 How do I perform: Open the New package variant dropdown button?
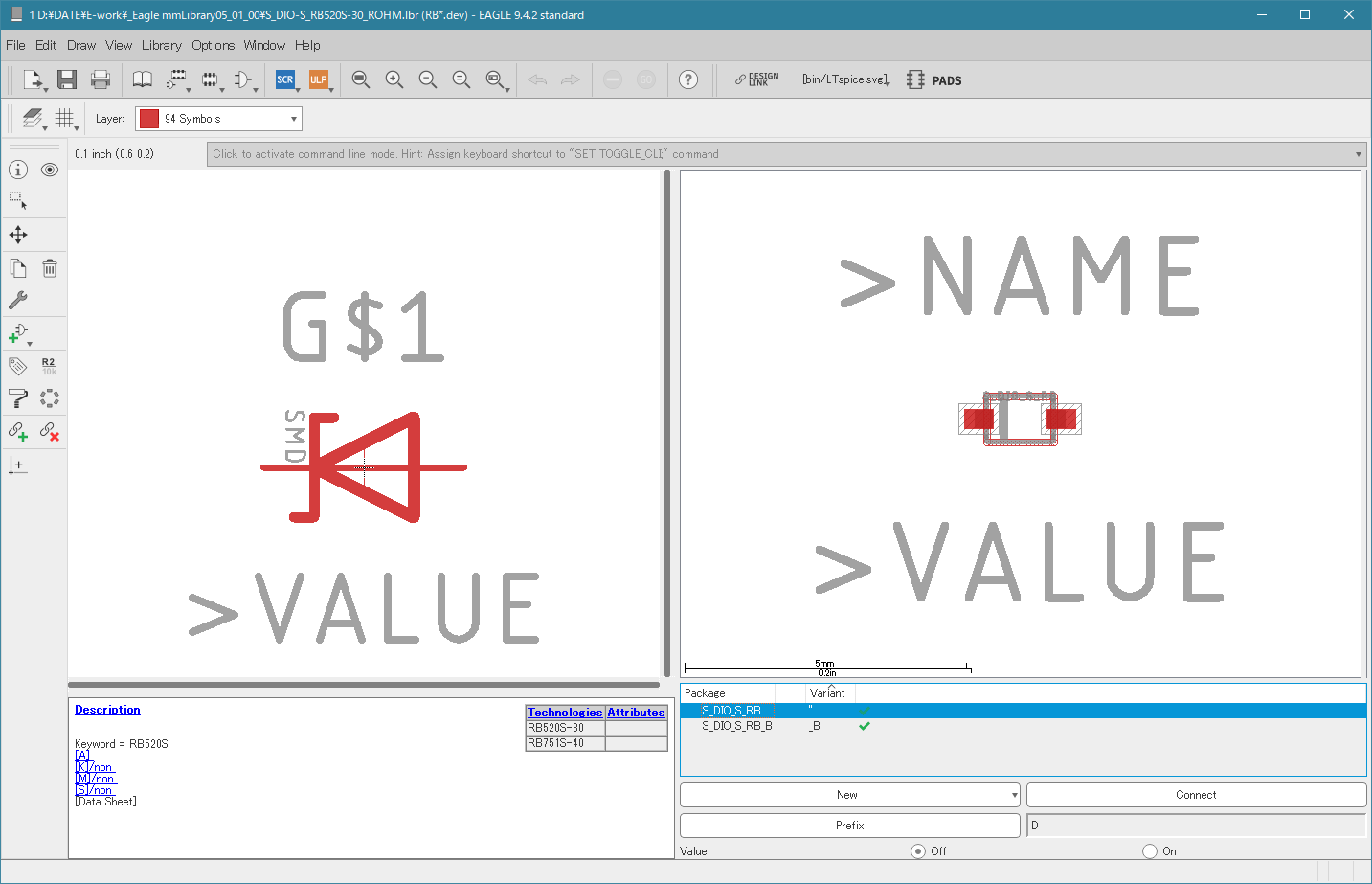tap(849, 795)
